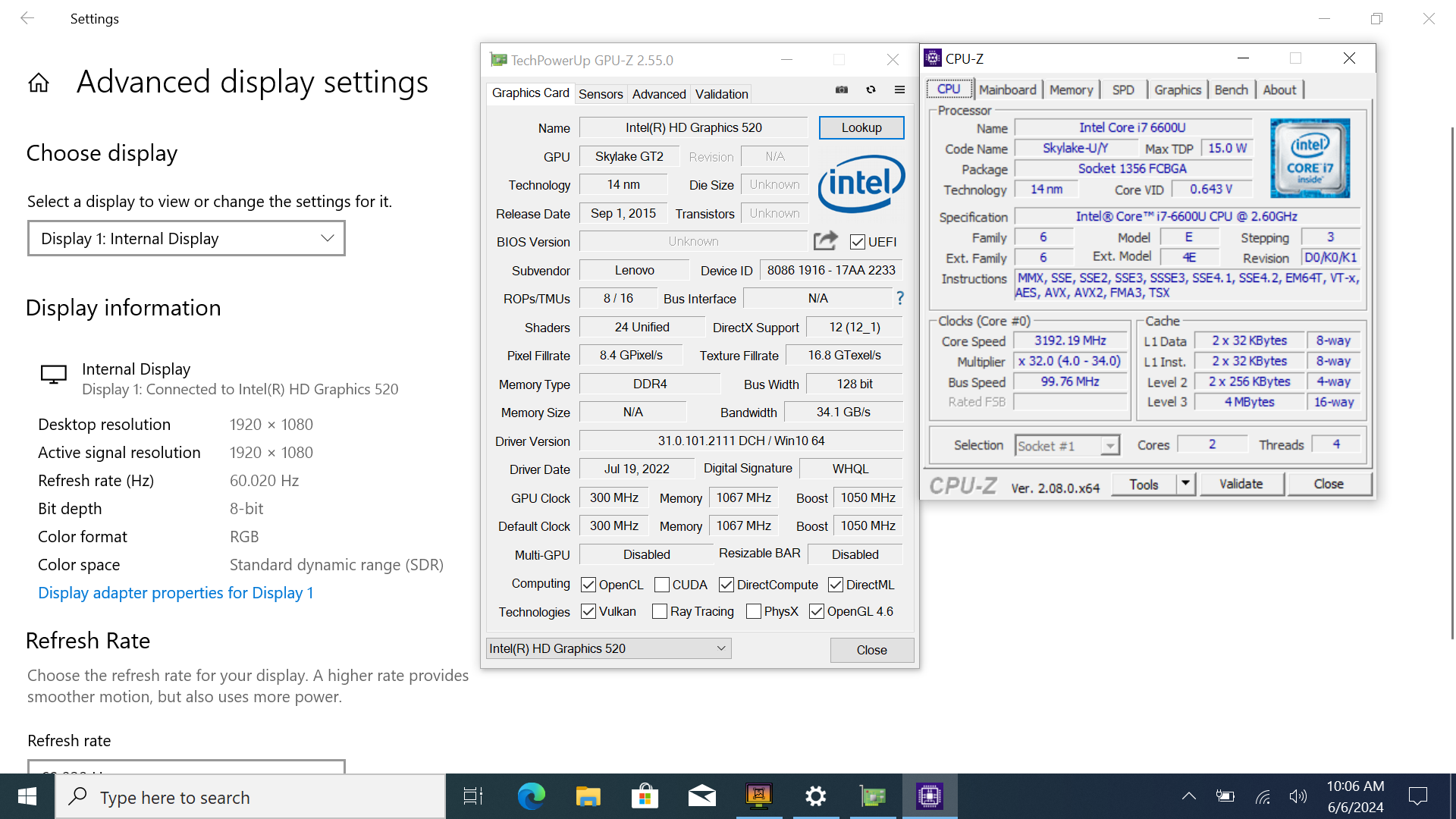Click the Validate button in CPU-Z
The width and height of the screenshot is (1456, 819).
[1241, 484]
